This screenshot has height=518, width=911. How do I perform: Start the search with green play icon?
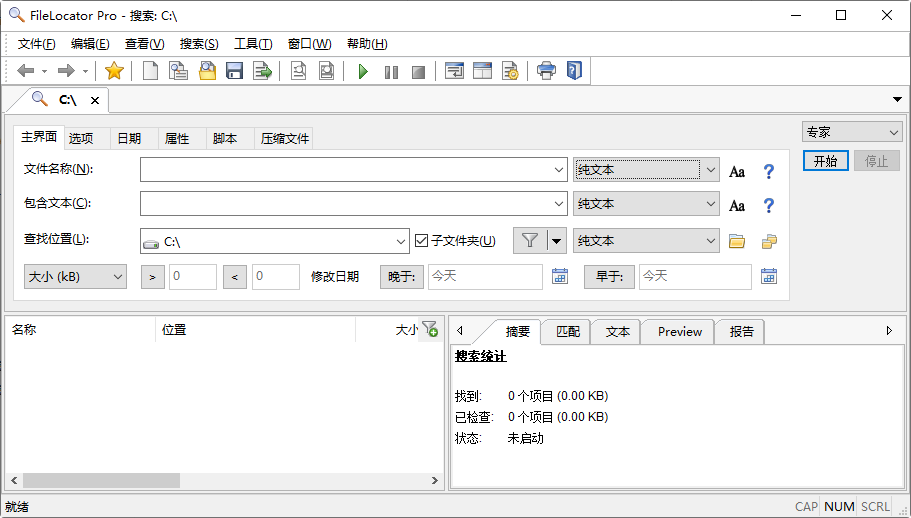coord(363,71)
